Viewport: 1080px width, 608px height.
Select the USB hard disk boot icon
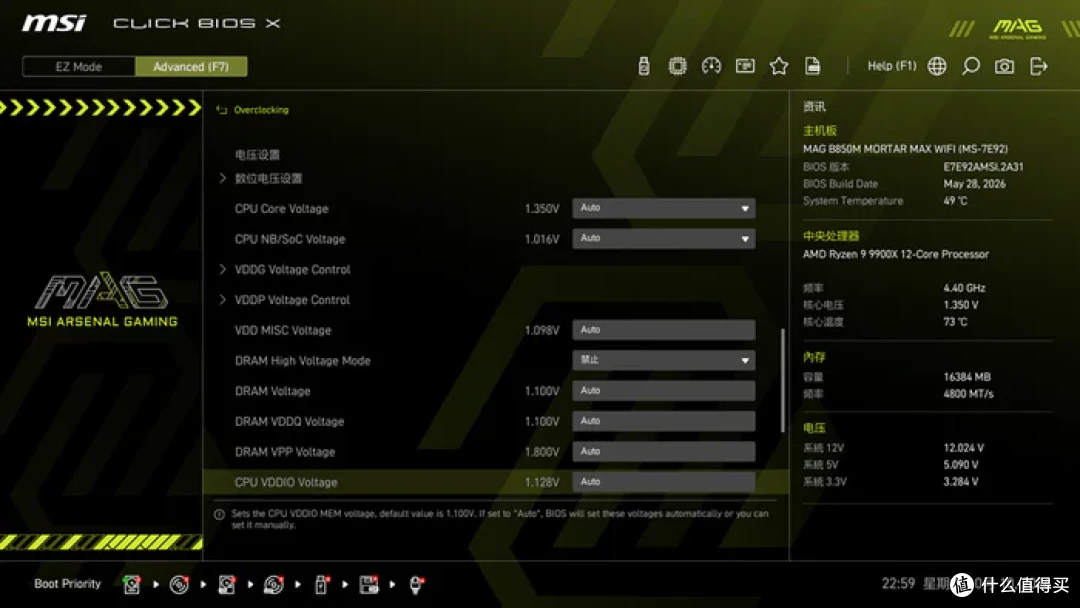tap(227, 585)
